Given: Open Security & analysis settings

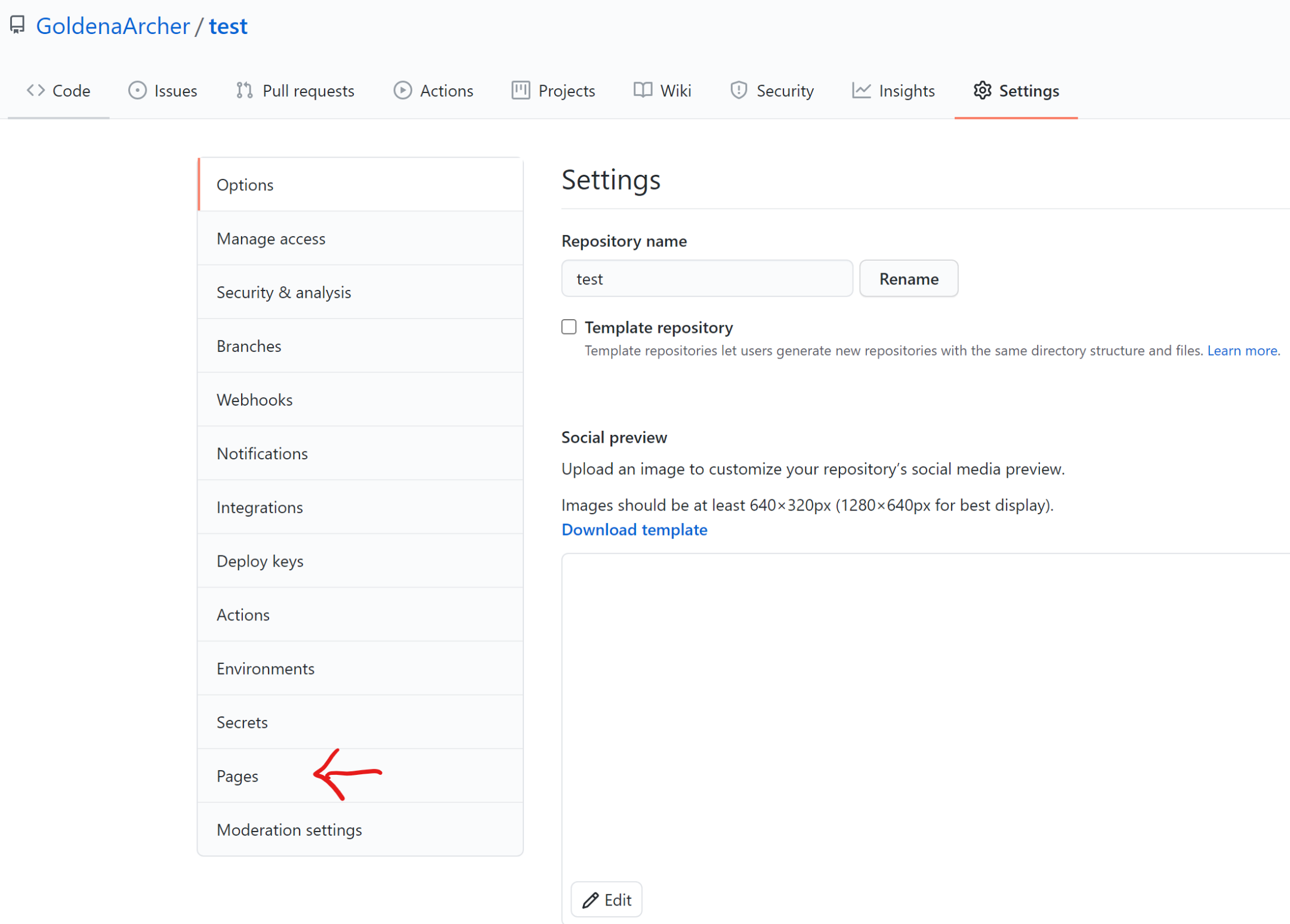Looking at the screenshot, I should click(x=360, y=292).
